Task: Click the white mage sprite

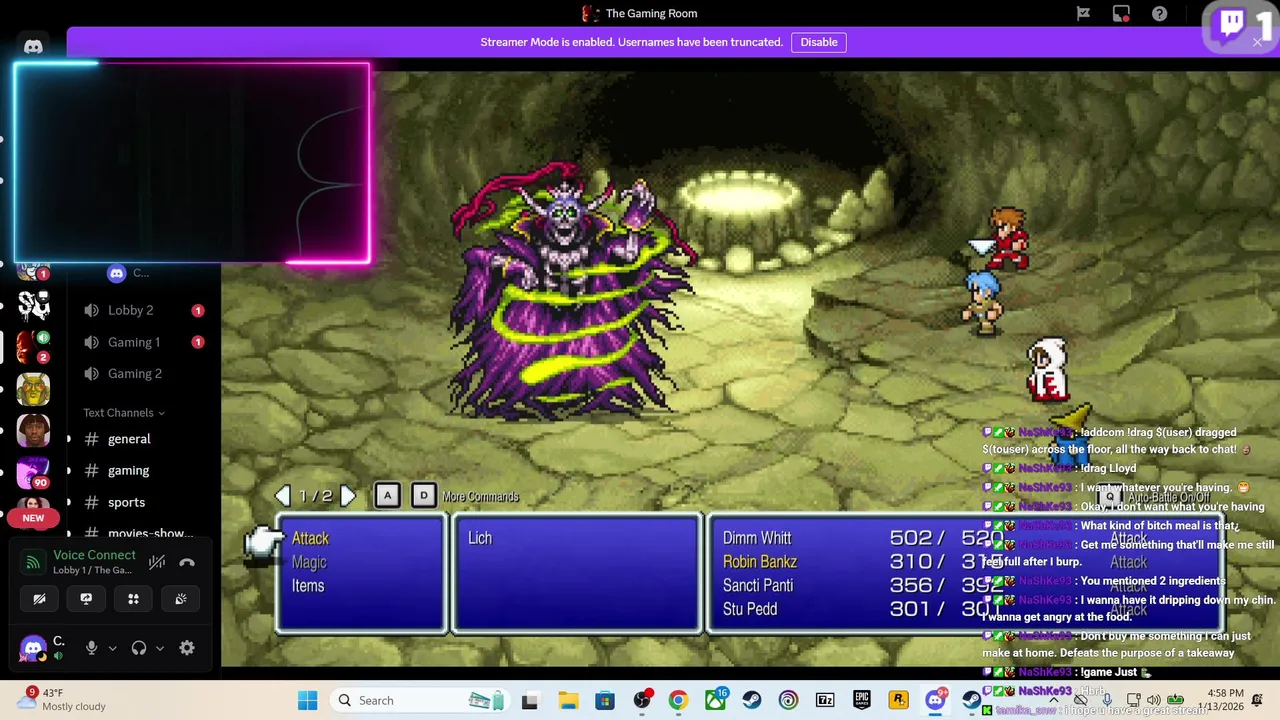Action: click(x=1048, y=369)
